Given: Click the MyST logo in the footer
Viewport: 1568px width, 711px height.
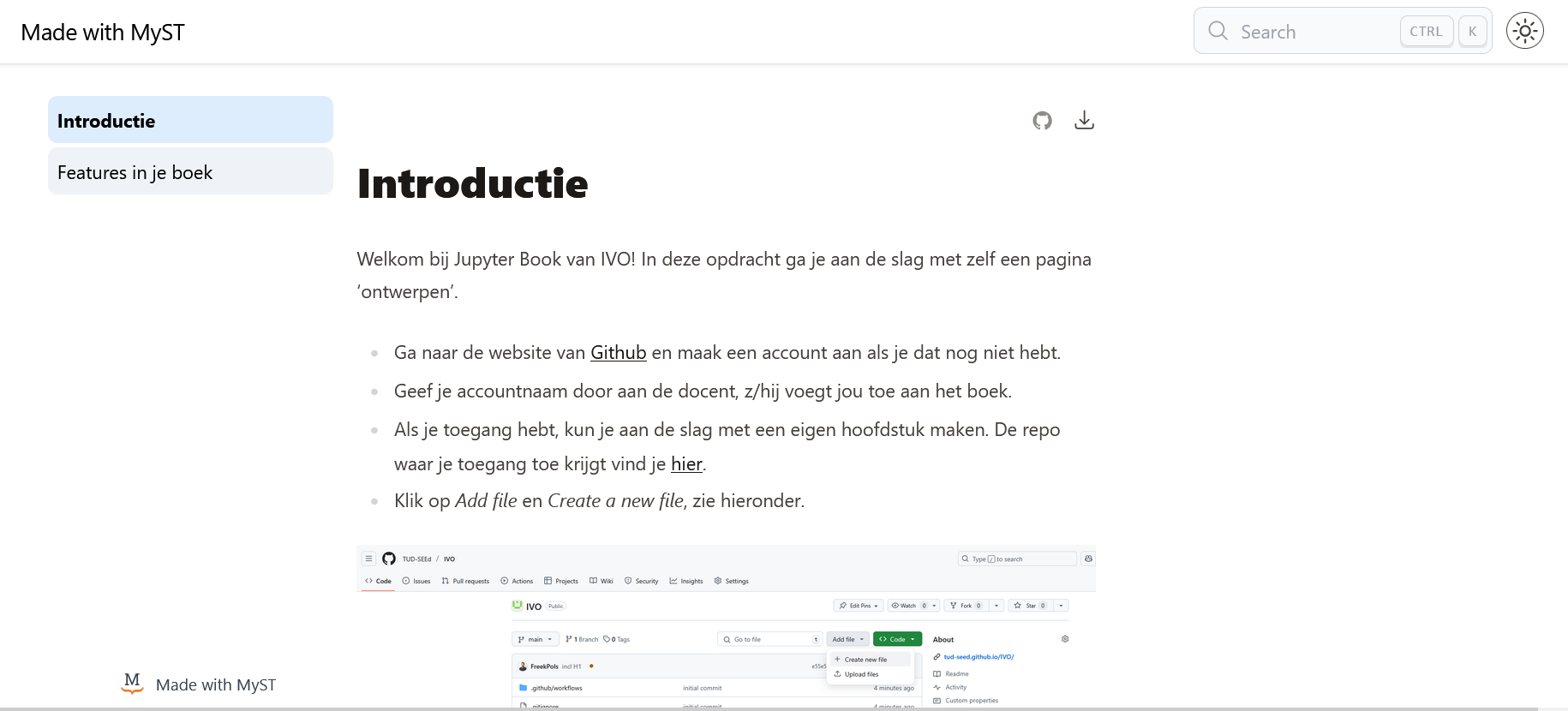Looking at the screenshot, I should (x=131, y=684).
